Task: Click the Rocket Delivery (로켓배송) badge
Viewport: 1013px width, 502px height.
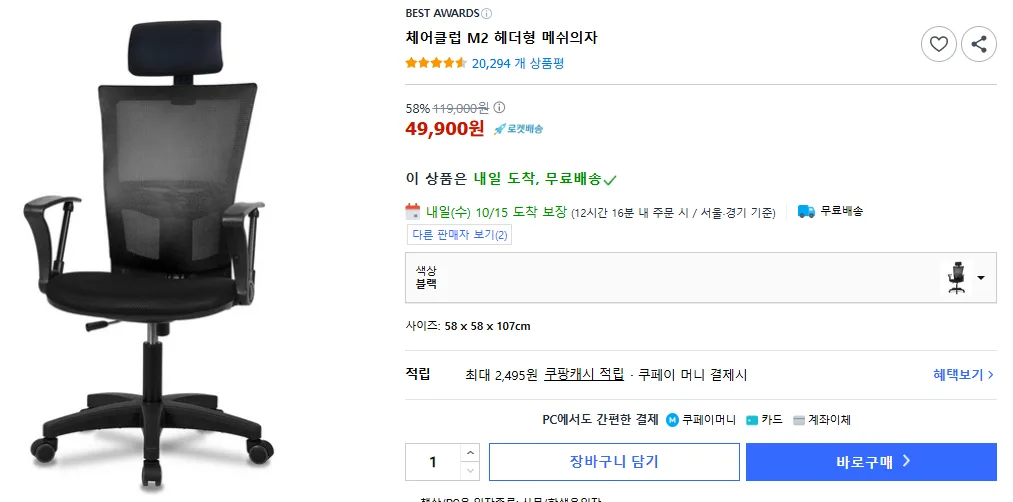Action: 518,129
